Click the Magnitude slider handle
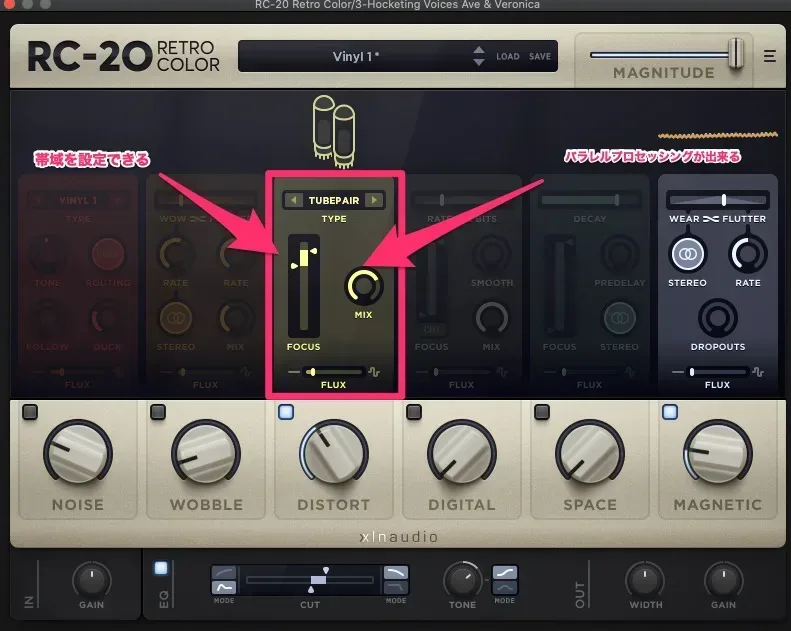Screen dimensions: 791x631 pyautogui.click(x=736, y=53)
